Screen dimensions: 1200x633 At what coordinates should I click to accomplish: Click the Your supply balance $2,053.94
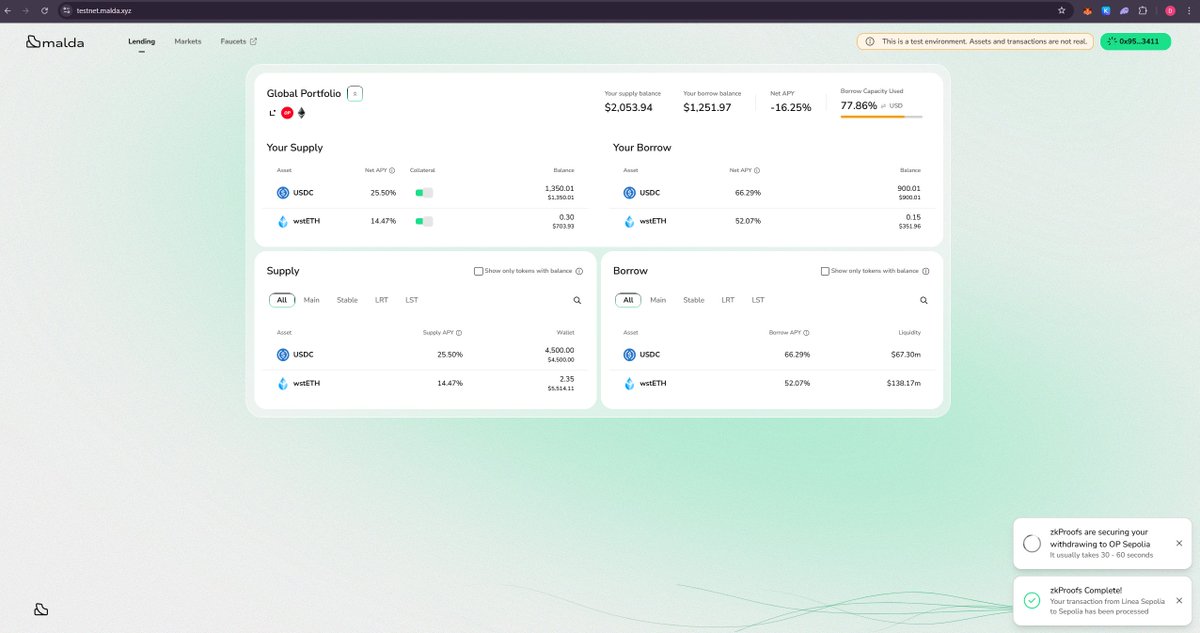point(628,107)
